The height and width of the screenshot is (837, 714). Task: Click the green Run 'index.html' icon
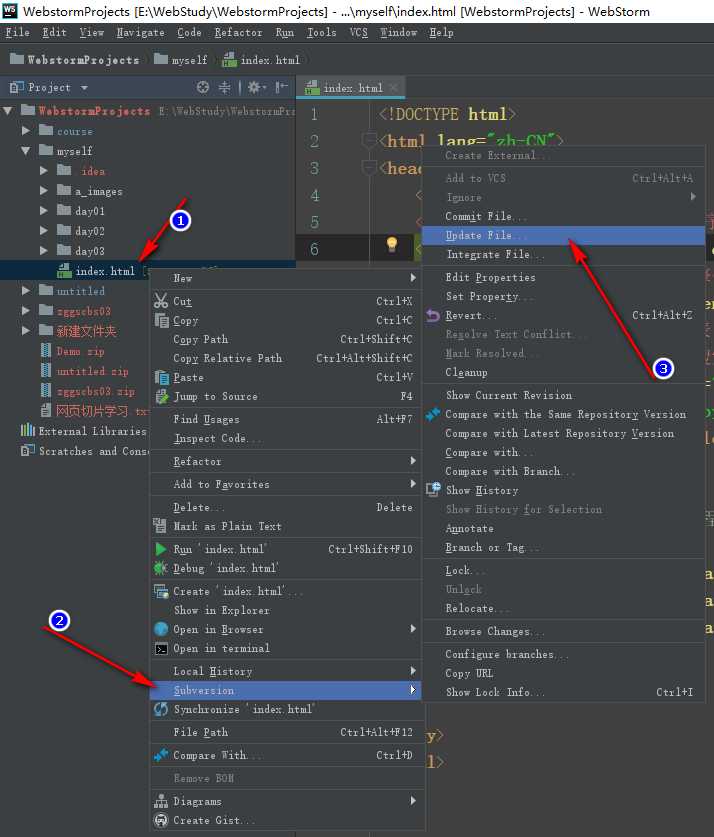click(x=161, y=549)
